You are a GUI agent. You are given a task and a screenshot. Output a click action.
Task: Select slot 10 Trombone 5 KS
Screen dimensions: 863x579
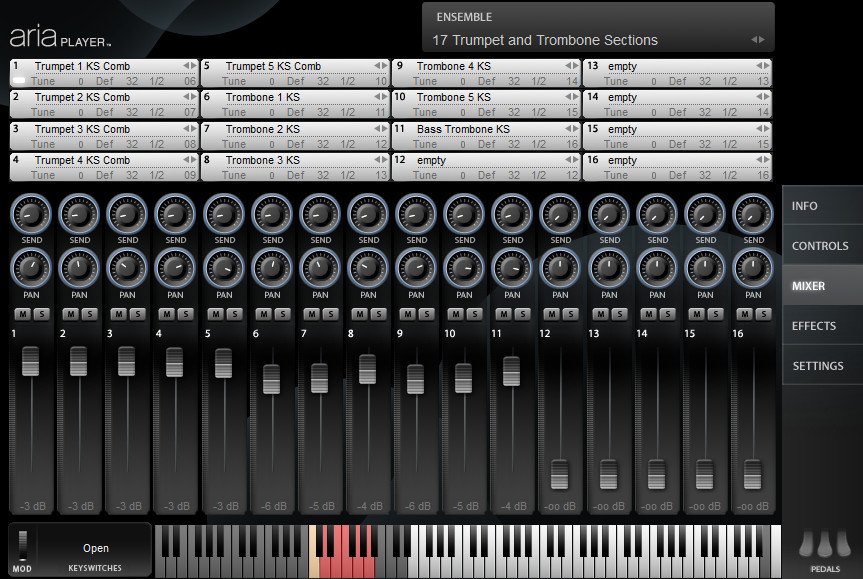[486, 104]
